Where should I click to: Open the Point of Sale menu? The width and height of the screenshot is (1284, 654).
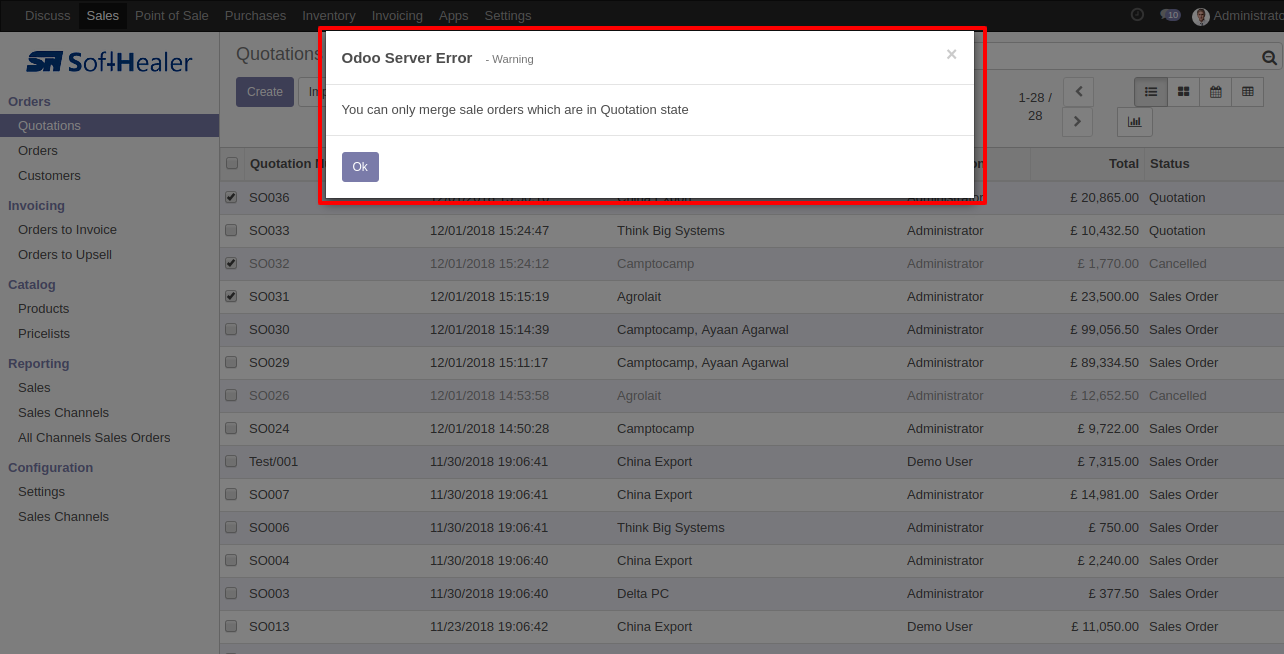point(171,15)
